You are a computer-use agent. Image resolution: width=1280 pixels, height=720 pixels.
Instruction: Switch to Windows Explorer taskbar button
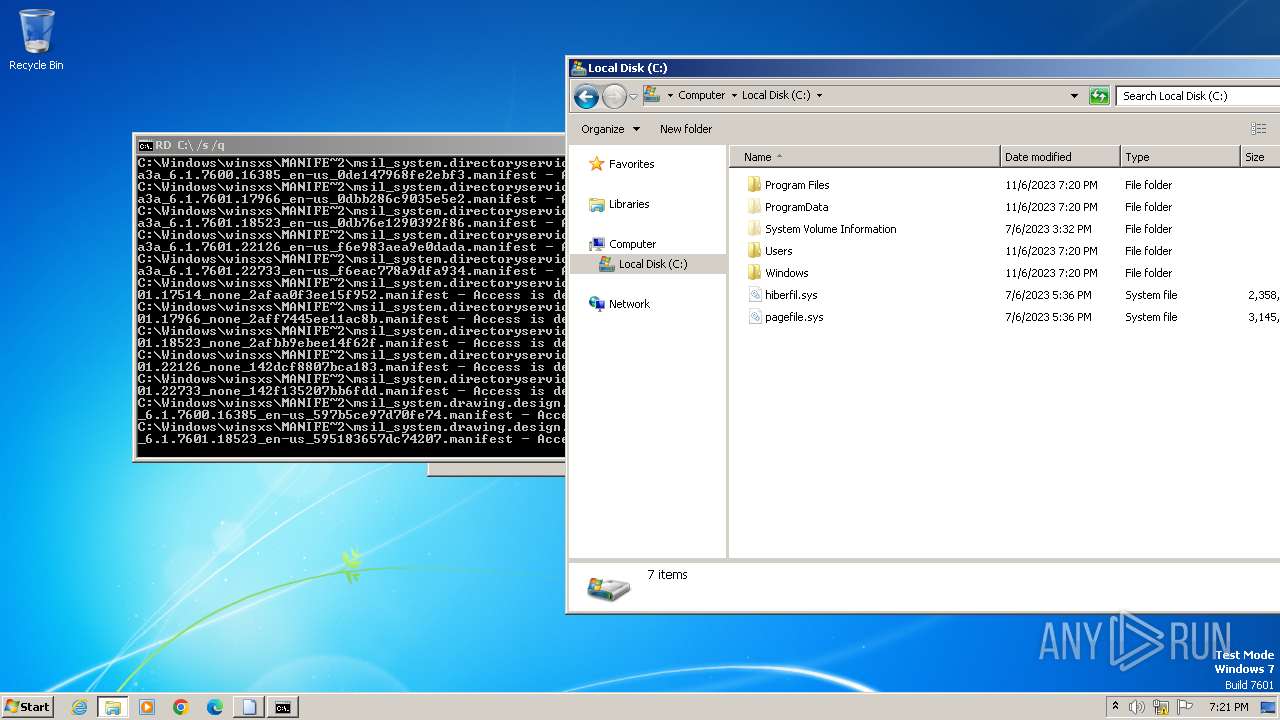113,707
